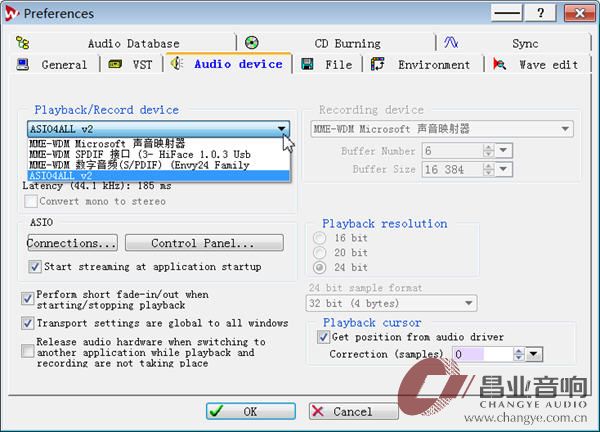Toggle Perform short fade-in/out checkbox

tap(28, 298)
